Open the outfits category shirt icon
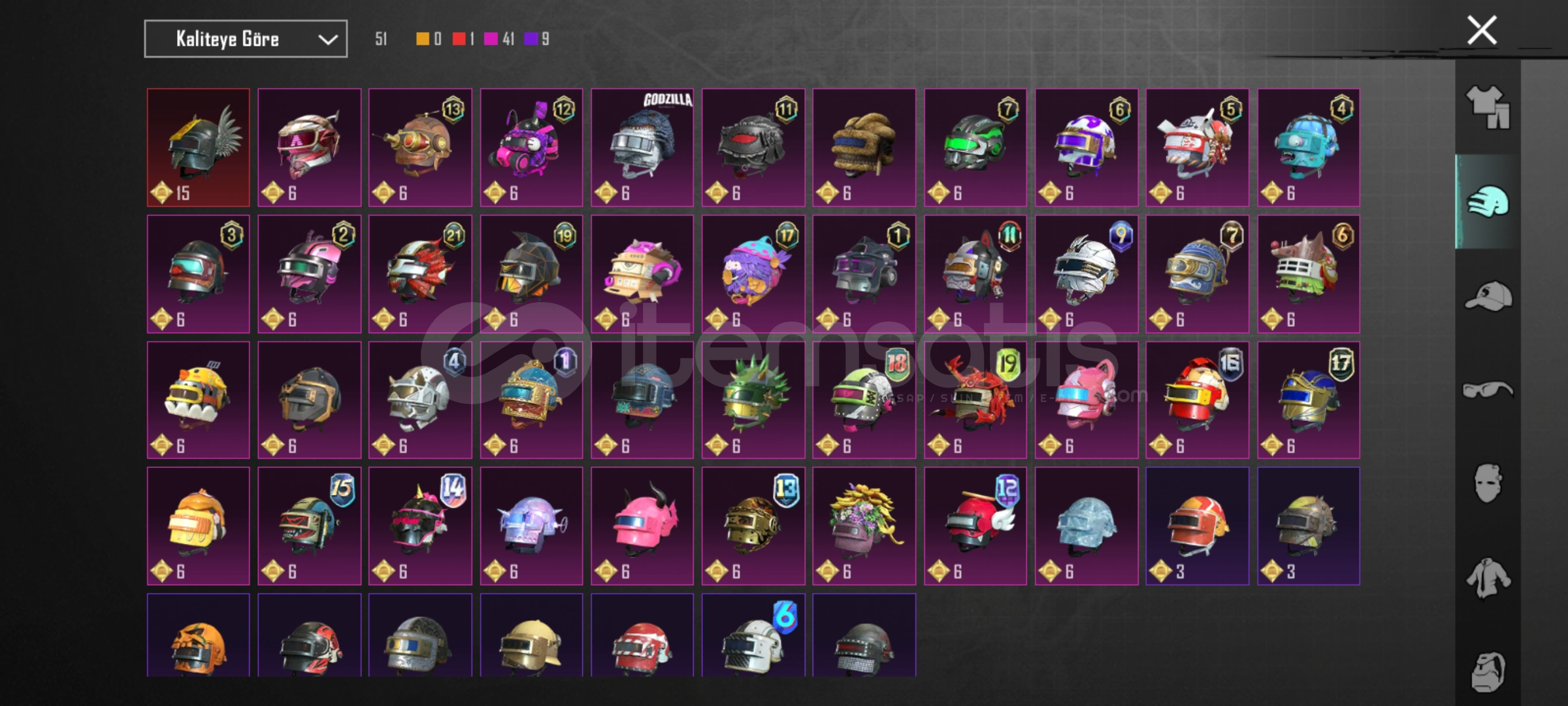The height and width of the screenshot is (706, 1568). [x=1488, y=107]
